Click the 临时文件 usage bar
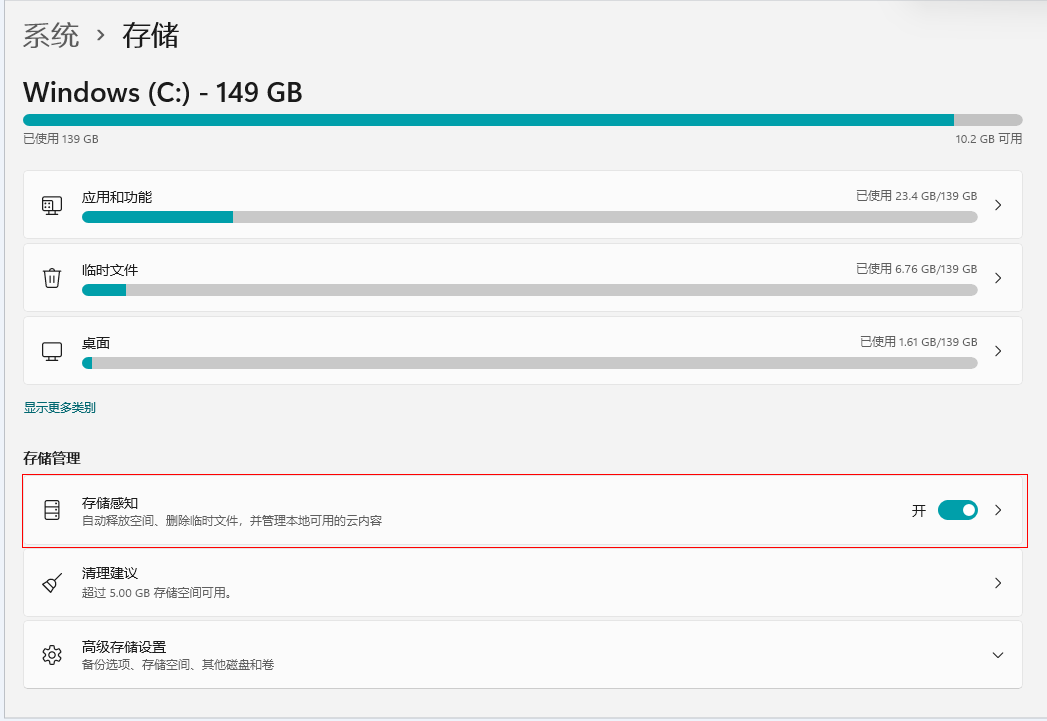This screenshot has width=1047, height=721. 529,290
